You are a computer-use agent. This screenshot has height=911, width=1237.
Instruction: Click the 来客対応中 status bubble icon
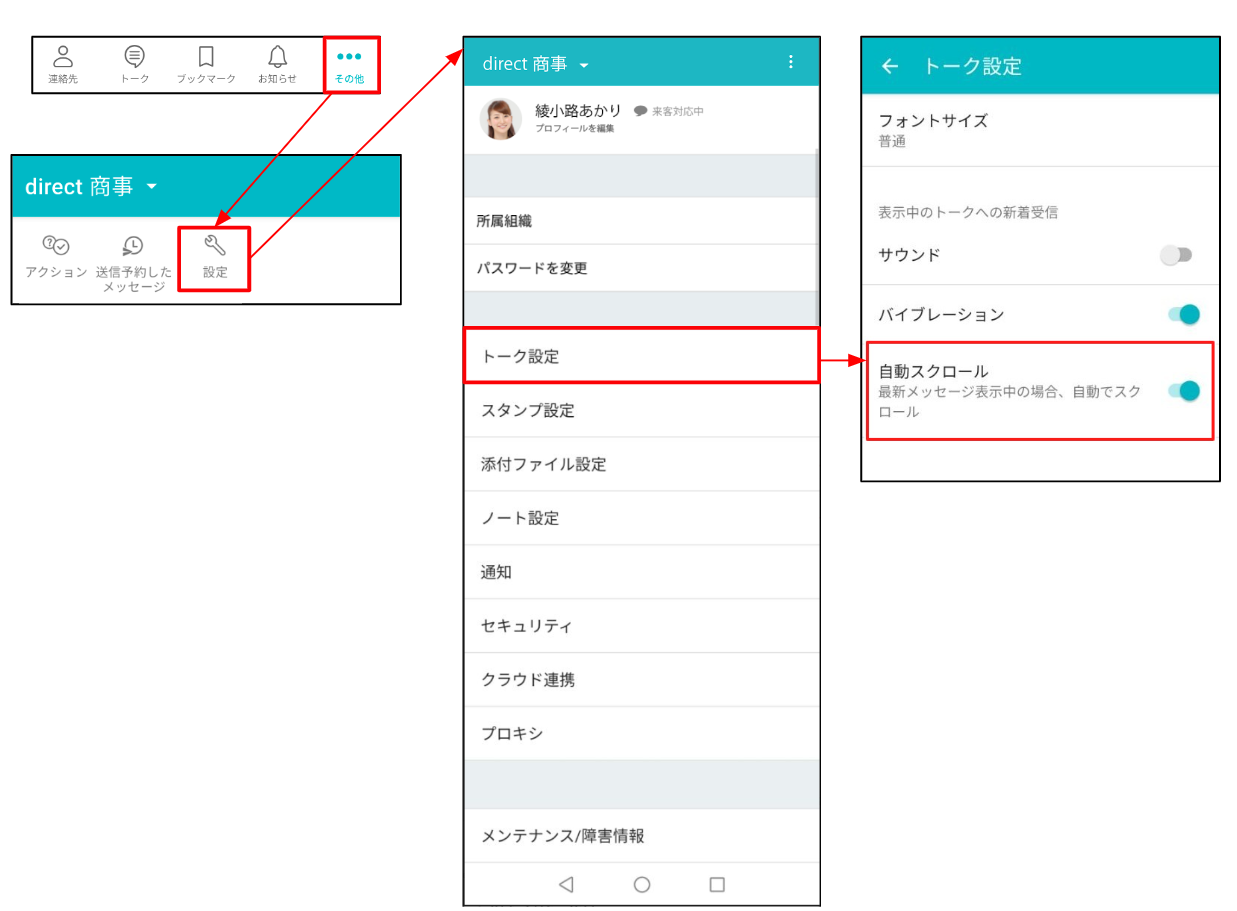tap(641, 111)
